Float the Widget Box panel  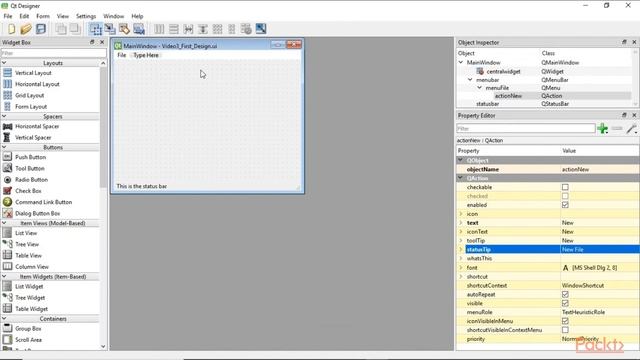click(92, 42)
